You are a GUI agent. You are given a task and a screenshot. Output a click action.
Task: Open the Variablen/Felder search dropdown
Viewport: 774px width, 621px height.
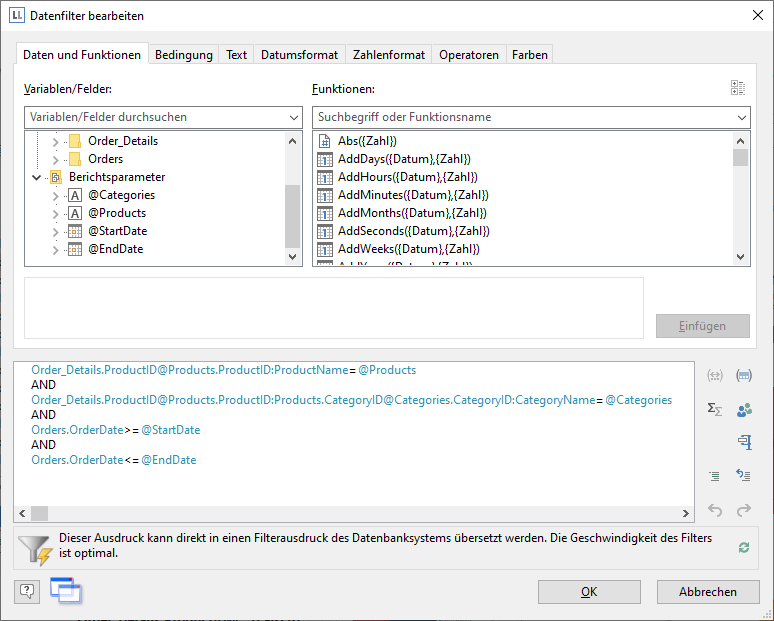tap(294, 117)
